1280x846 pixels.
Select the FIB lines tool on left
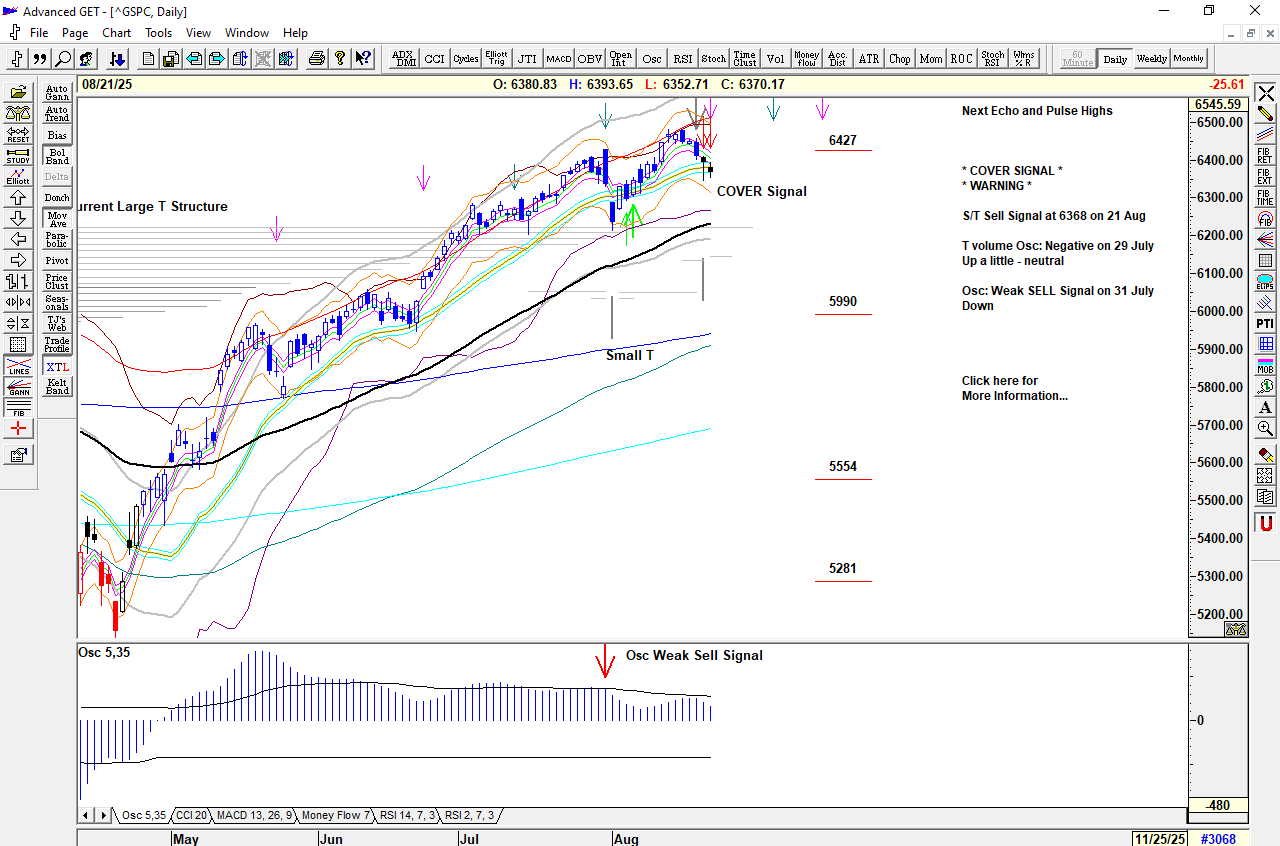[x=18, y=408]
